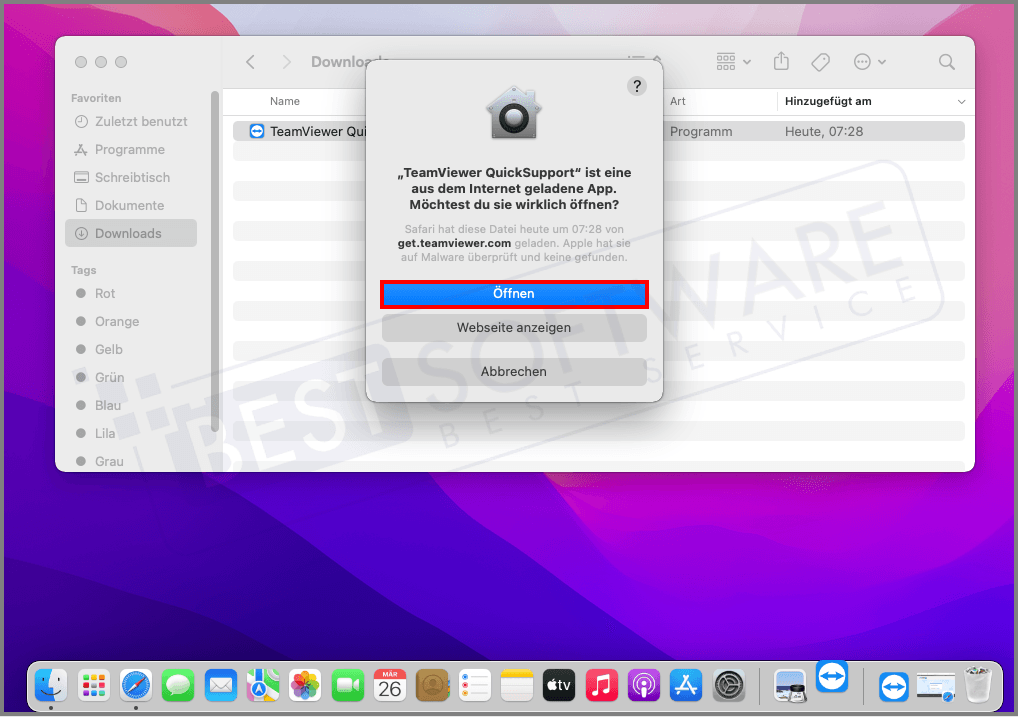Image resolution: width=1018 pixels, height=717 pixels.
Task: Open Launchpad from the Dock
Action: point(93,685)
